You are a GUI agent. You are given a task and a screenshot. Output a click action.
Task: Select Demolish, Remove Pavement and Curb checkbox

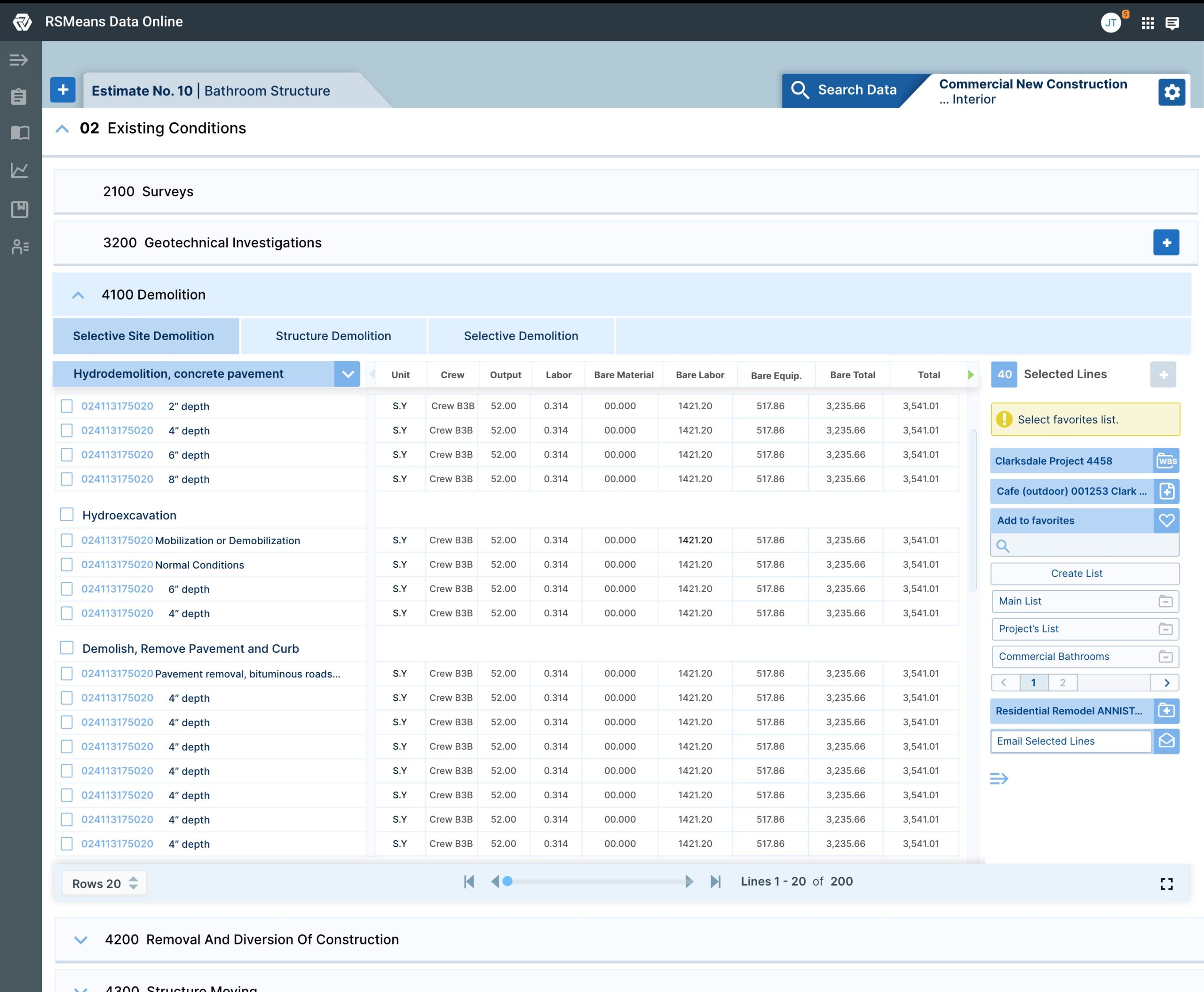click(x=67, y=648)
